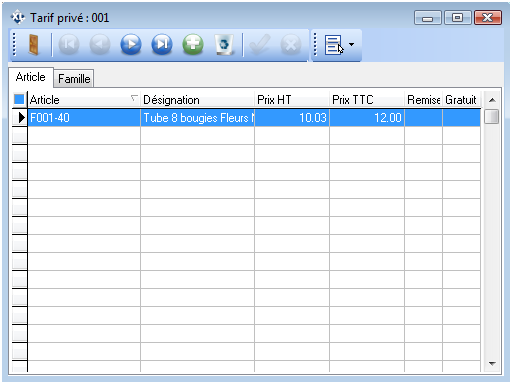Screen dimensions: 512x384
Task: Click the Prix HT column header
Action: [292, 100]
